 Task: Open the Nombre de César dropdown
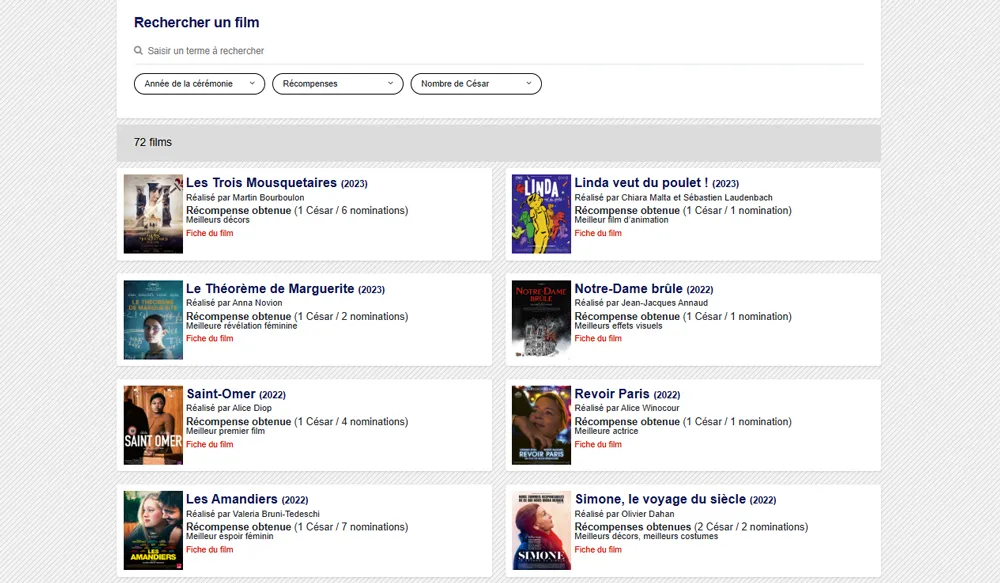pos(475,84)
